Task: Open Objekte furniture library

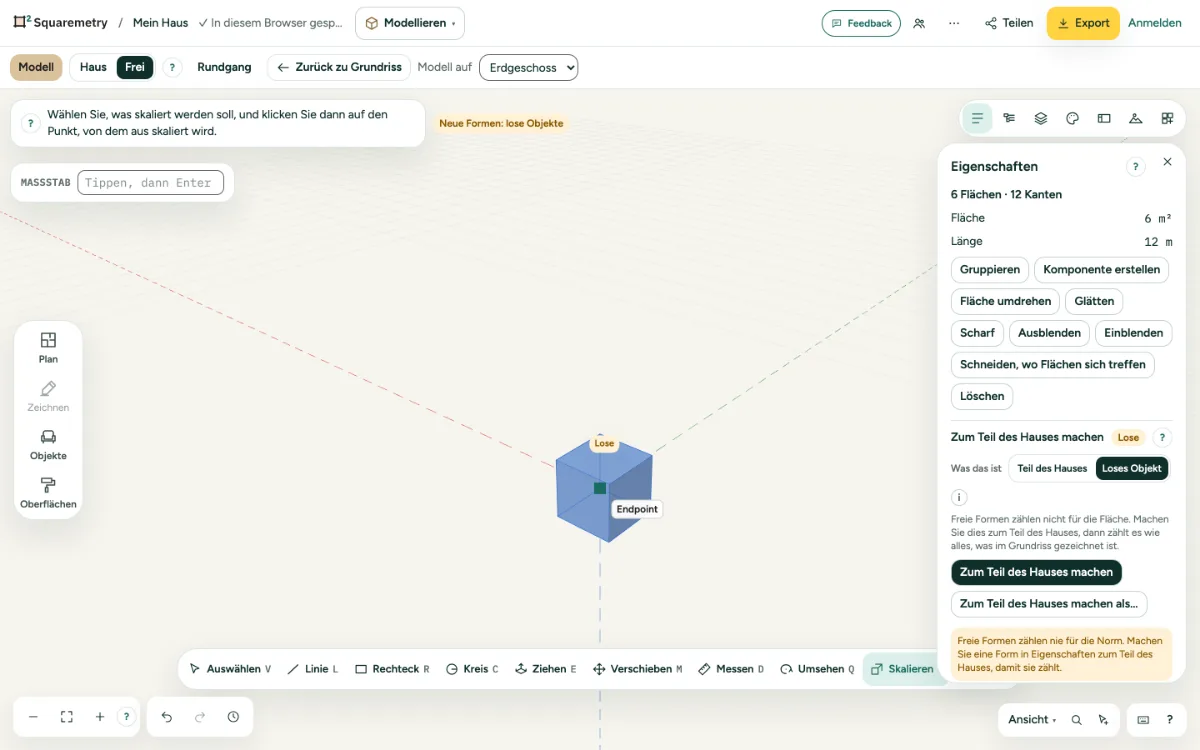Action: pyautogui.click(x=48, y=444)
